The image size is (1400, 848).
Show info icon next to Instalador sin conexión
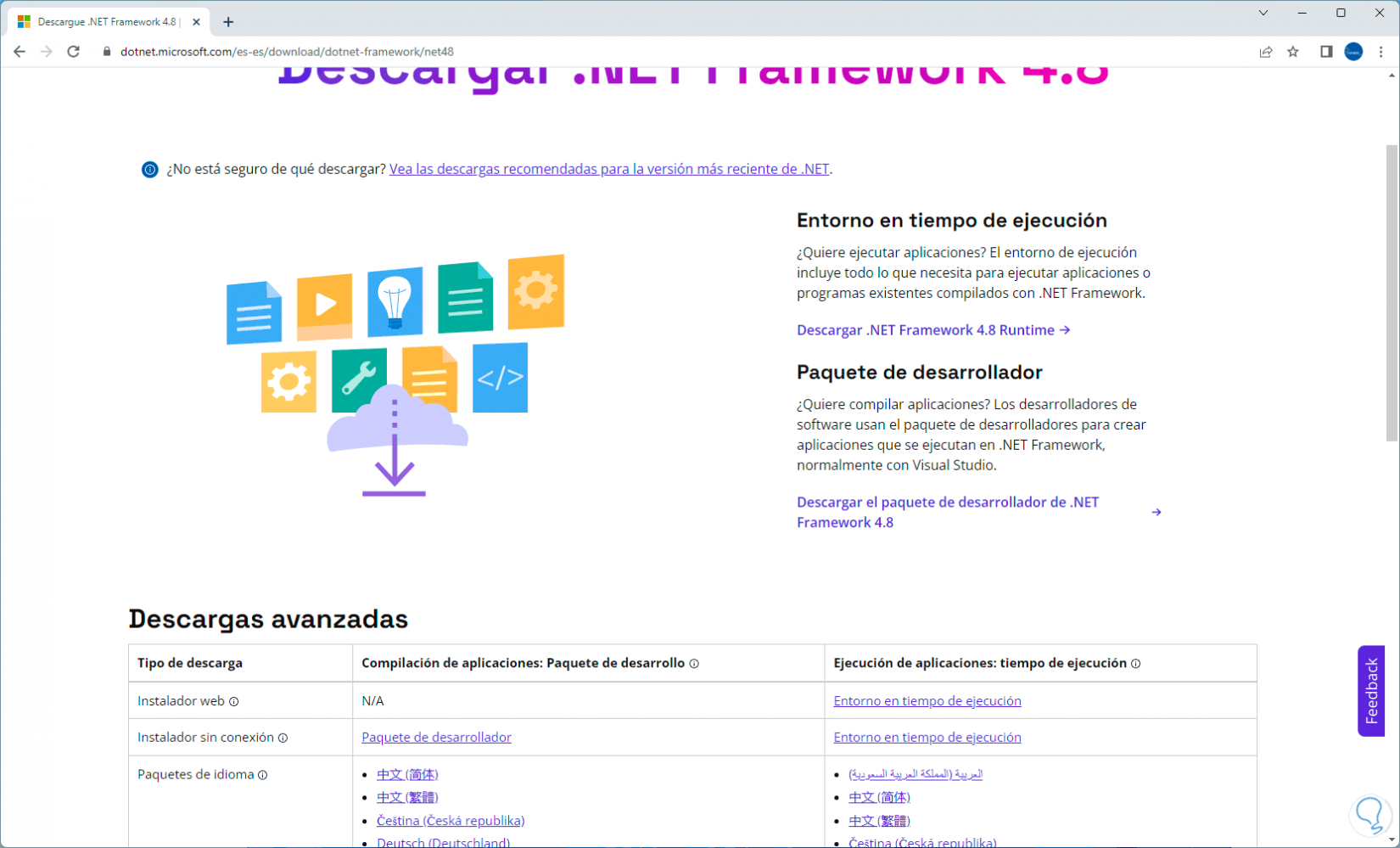(x=283, y=738)
